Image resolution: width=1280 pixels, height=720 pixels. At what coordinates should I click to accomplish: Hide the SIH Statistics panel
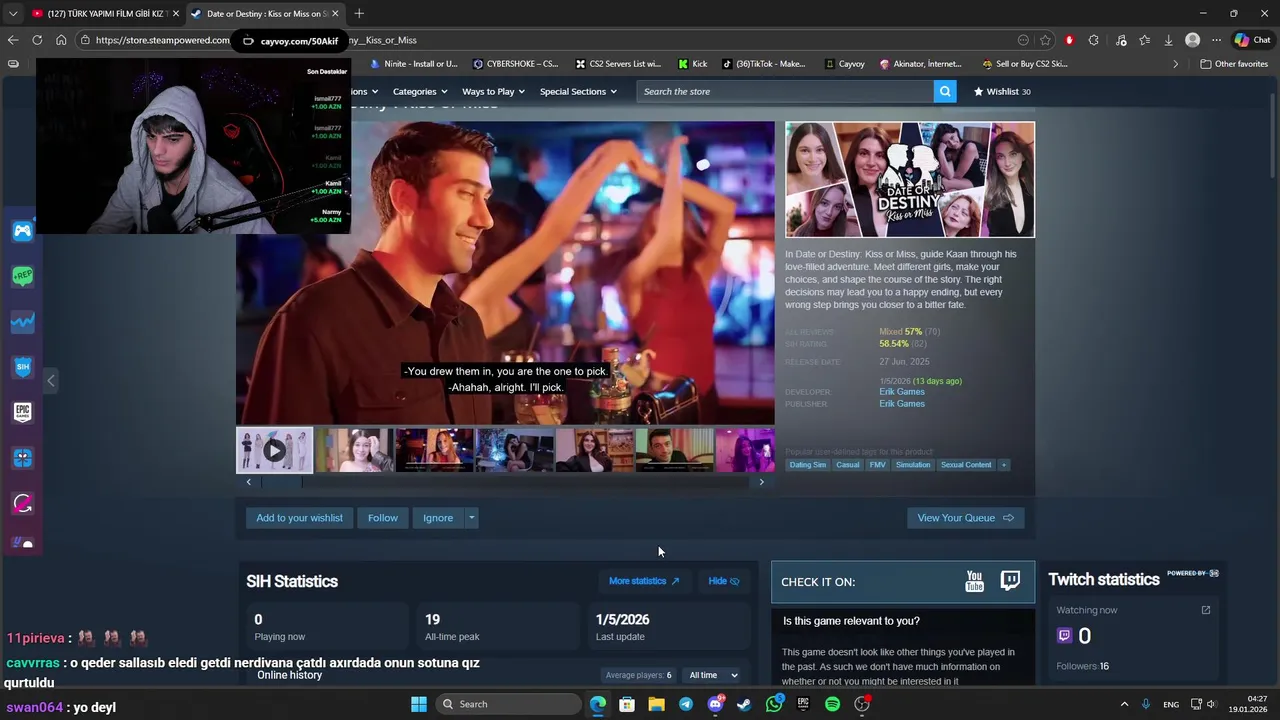[x=723, y=581]
